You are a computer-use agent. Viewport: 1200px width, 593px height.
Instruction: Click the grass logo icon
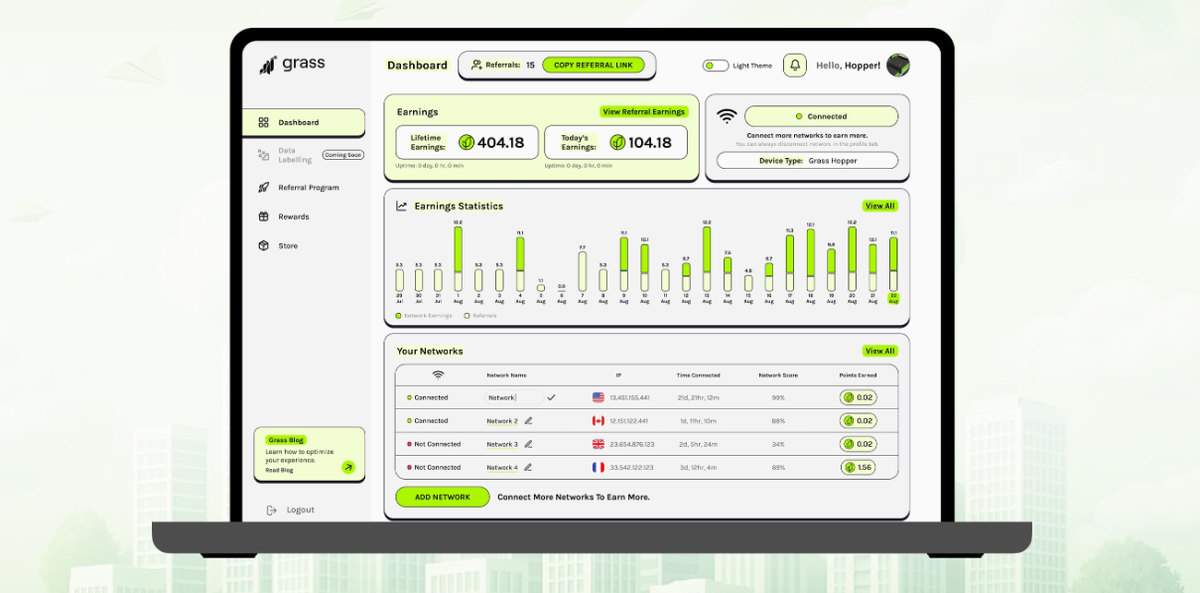[x=268, y=65]
